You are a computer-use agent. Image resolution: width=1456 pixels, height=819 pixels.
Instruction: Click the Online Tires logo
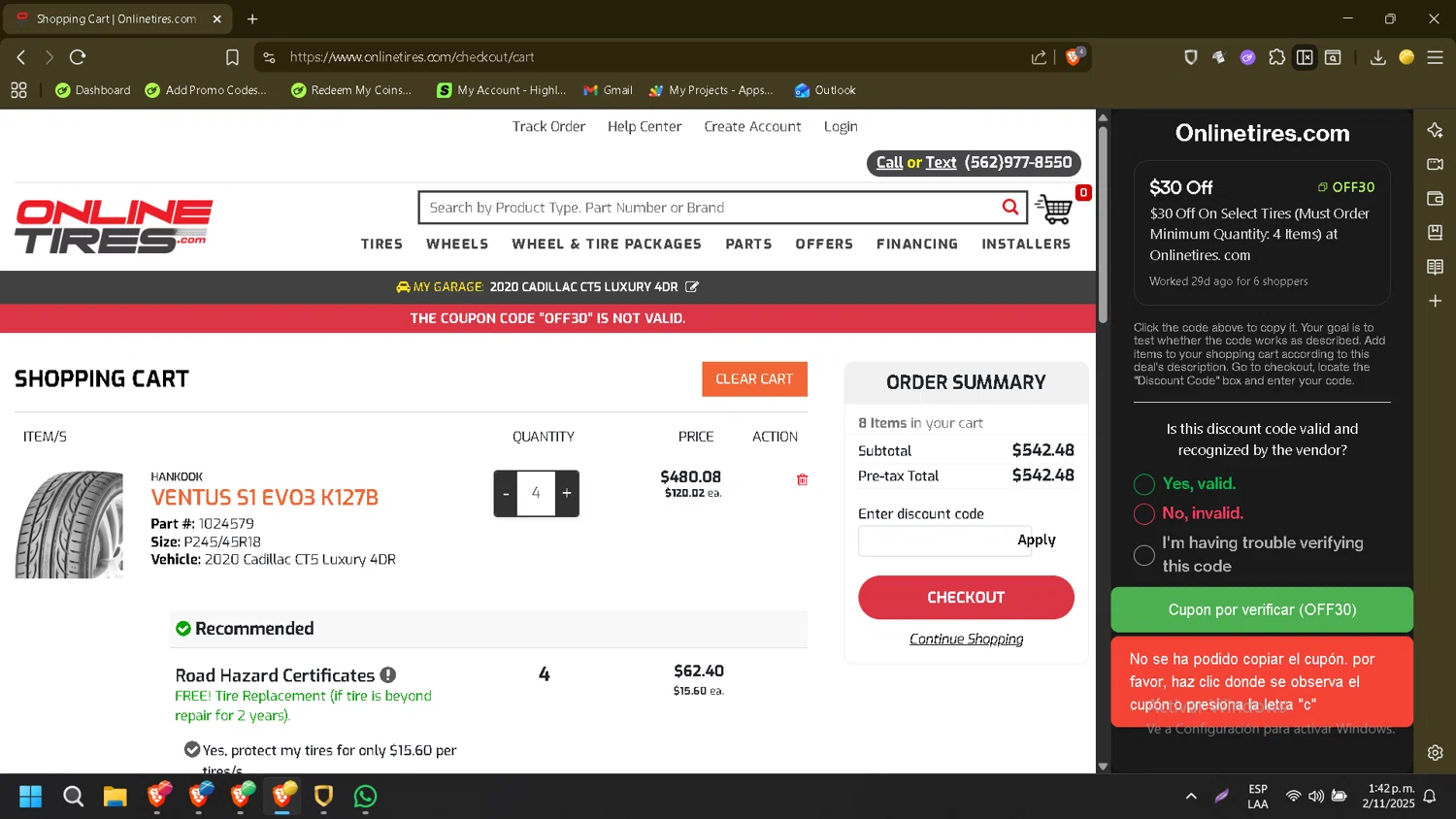tap(114, 226)
